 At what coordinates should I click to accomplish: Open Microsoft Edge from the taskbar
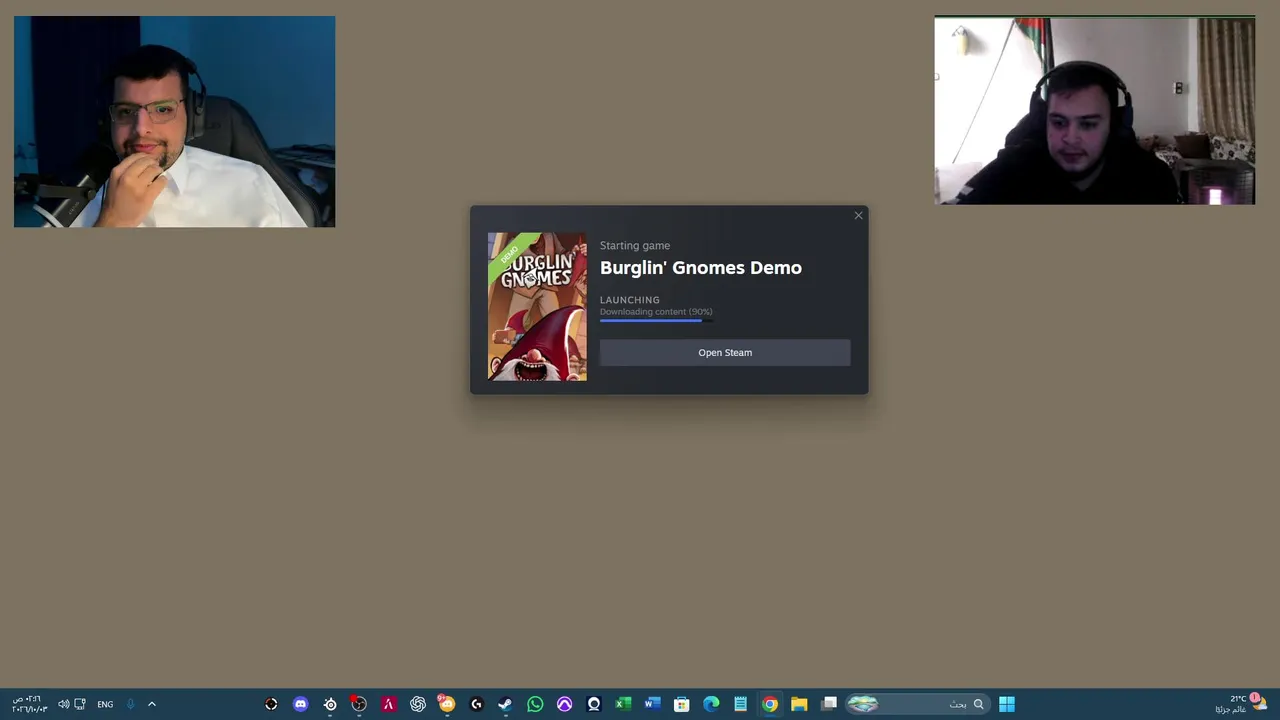click(x=711, y=704)
